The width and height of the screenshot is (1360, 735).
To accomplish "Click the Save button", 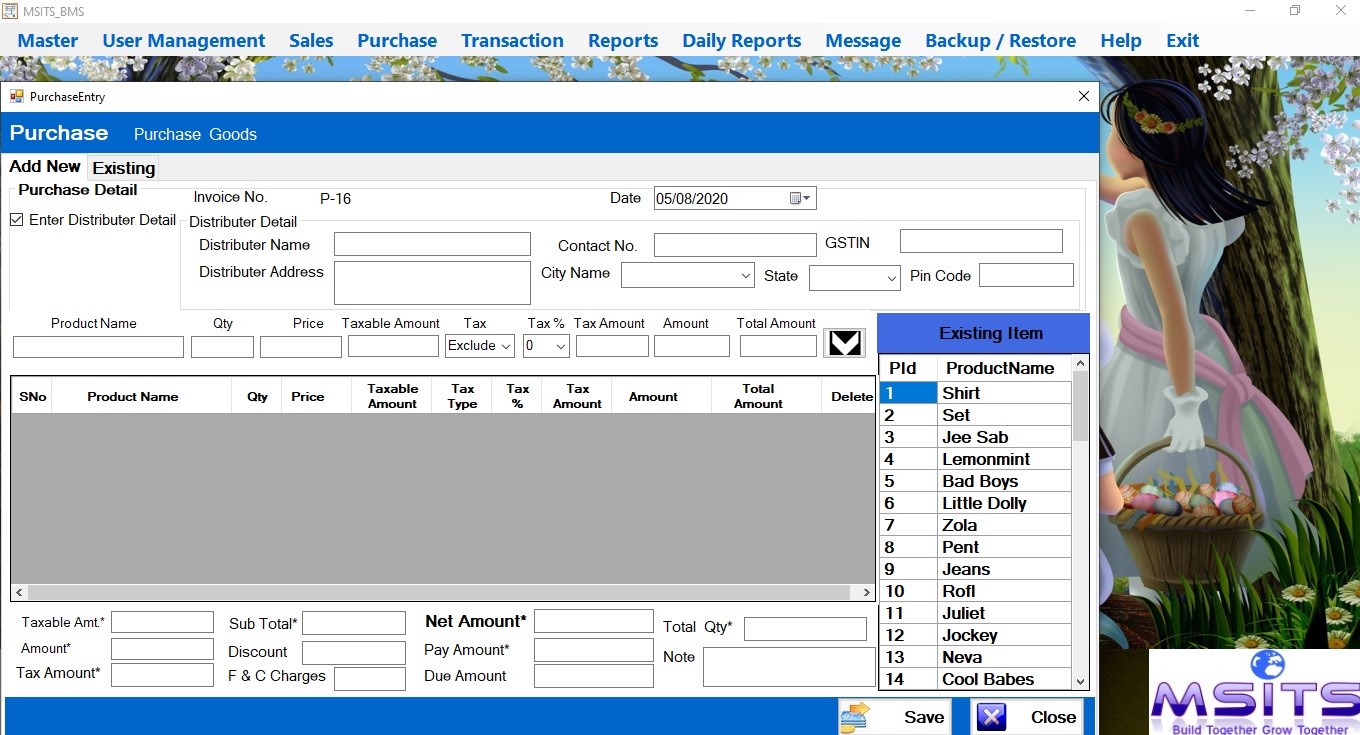I will coord(920,716).
